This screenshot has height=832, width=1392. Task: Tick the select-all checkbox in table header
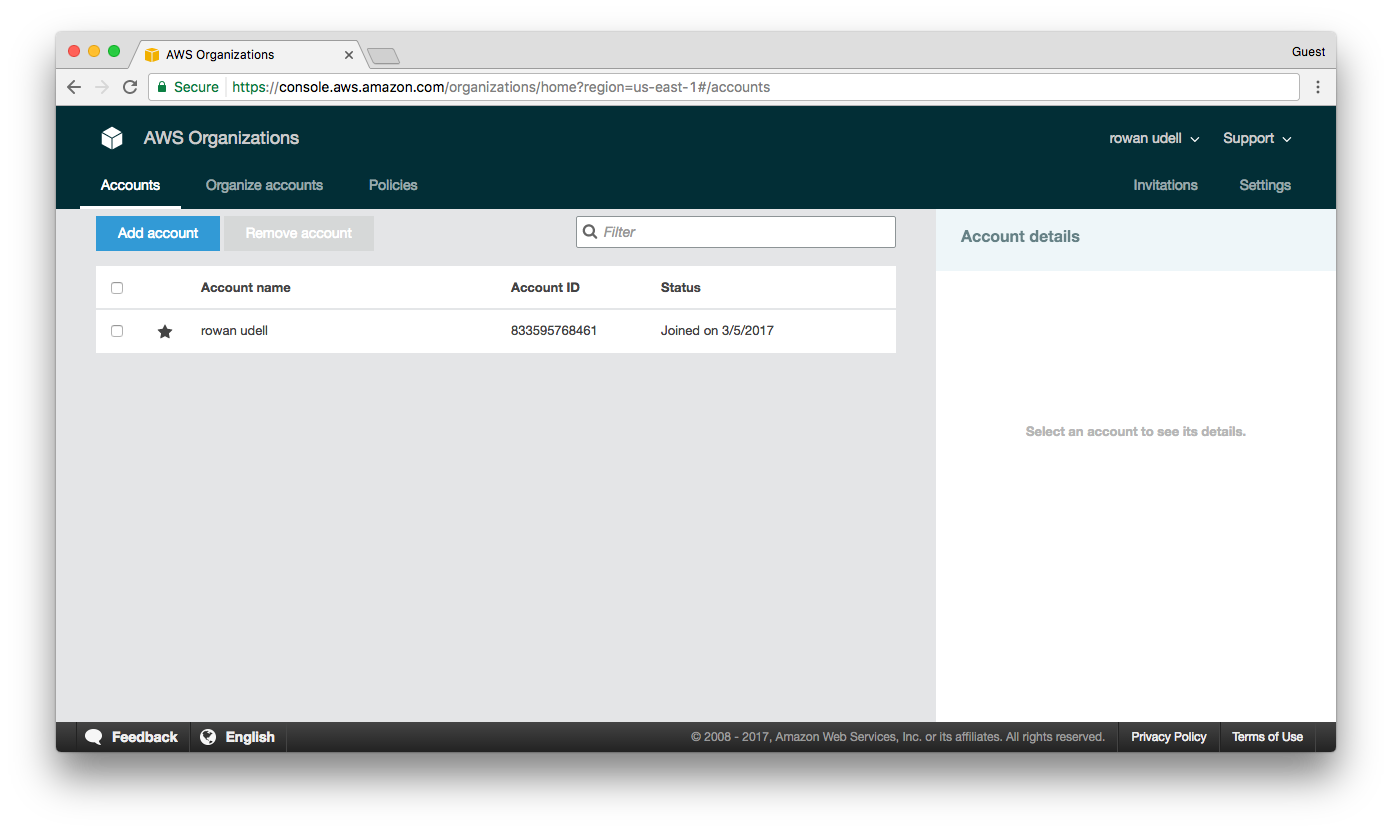pos(117,288)
